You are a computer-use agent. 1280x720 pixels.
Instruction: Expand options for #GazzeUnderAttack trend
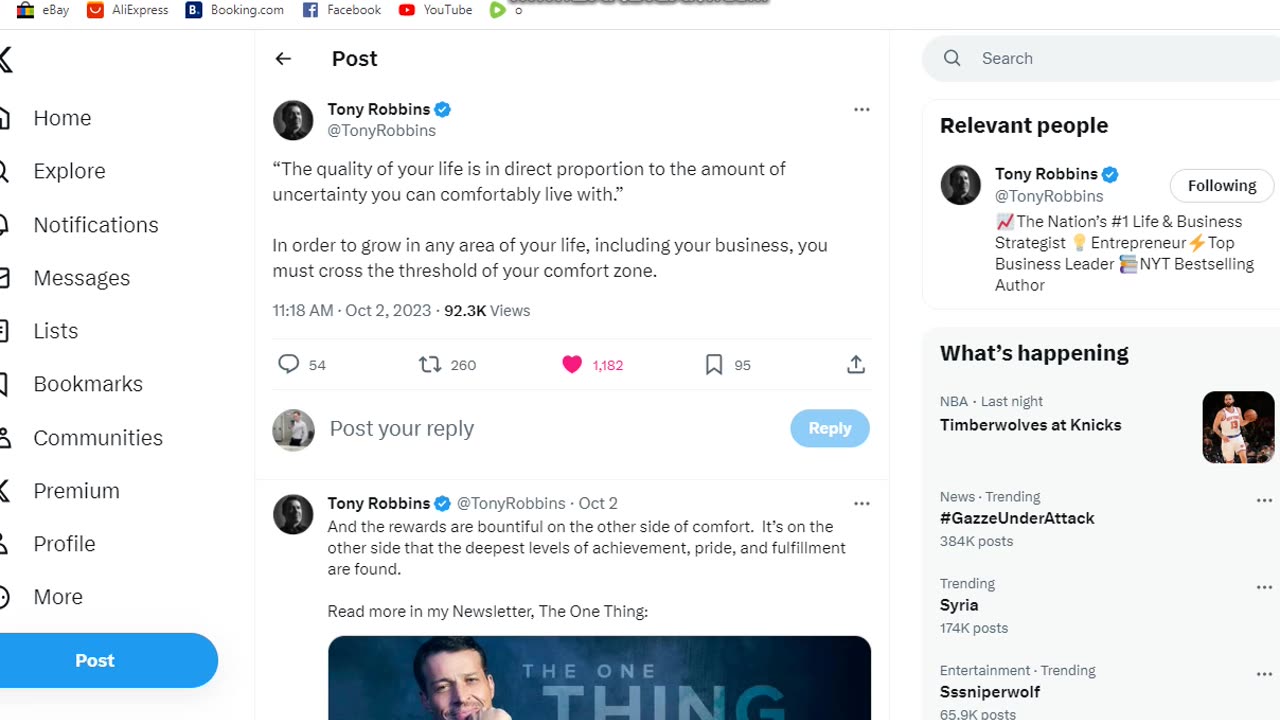coord(1264,500)
